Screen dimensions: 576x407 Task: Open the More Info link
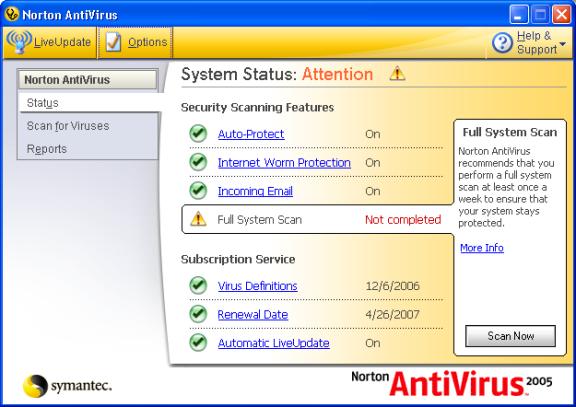coord(482,248)
